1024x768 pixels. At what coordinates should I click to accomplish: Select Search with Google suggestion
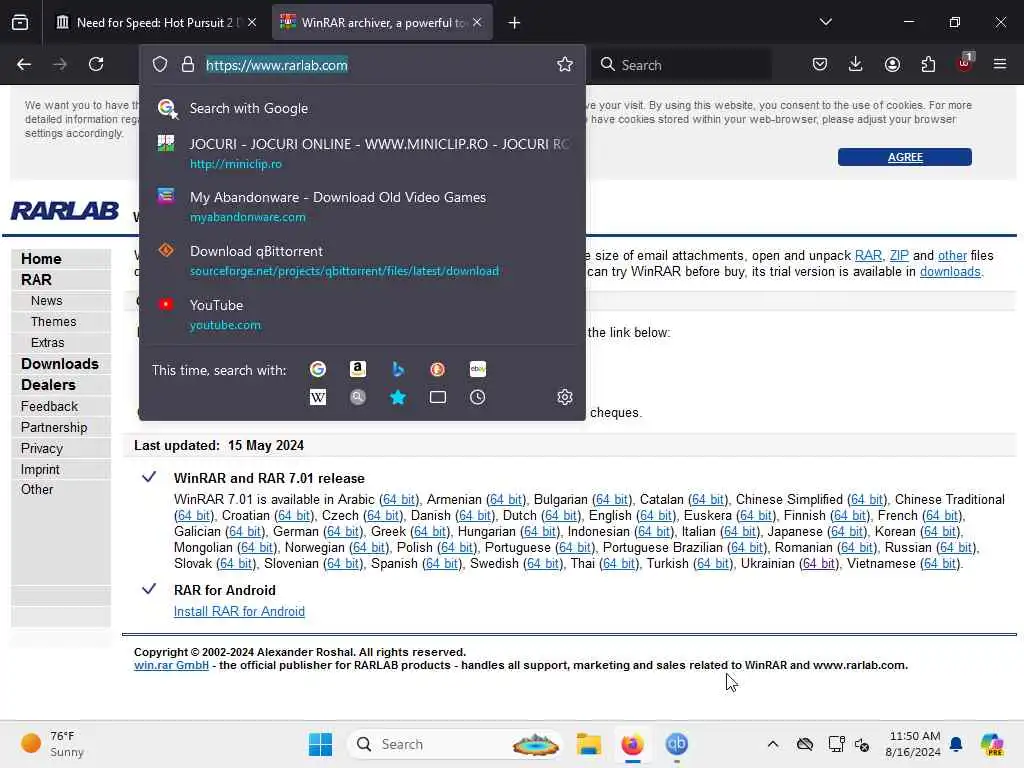point(362,108)
